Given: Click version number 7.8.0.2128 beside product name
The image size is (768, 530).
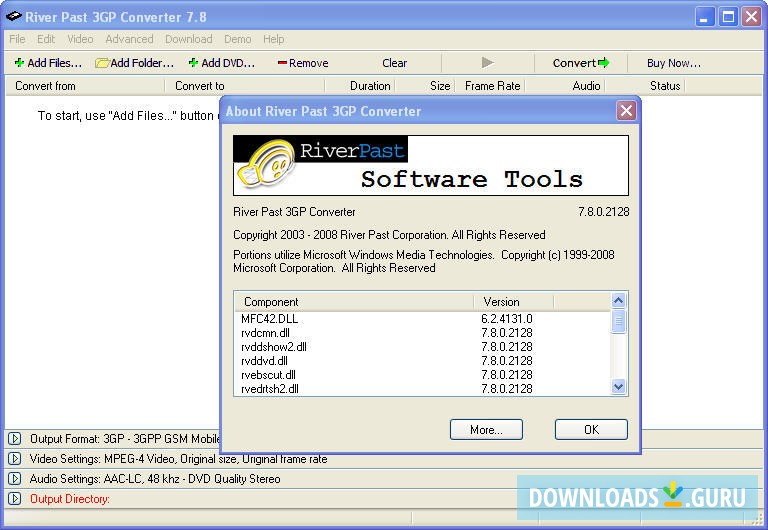Looking at the screenshot, I should (603, 212).
